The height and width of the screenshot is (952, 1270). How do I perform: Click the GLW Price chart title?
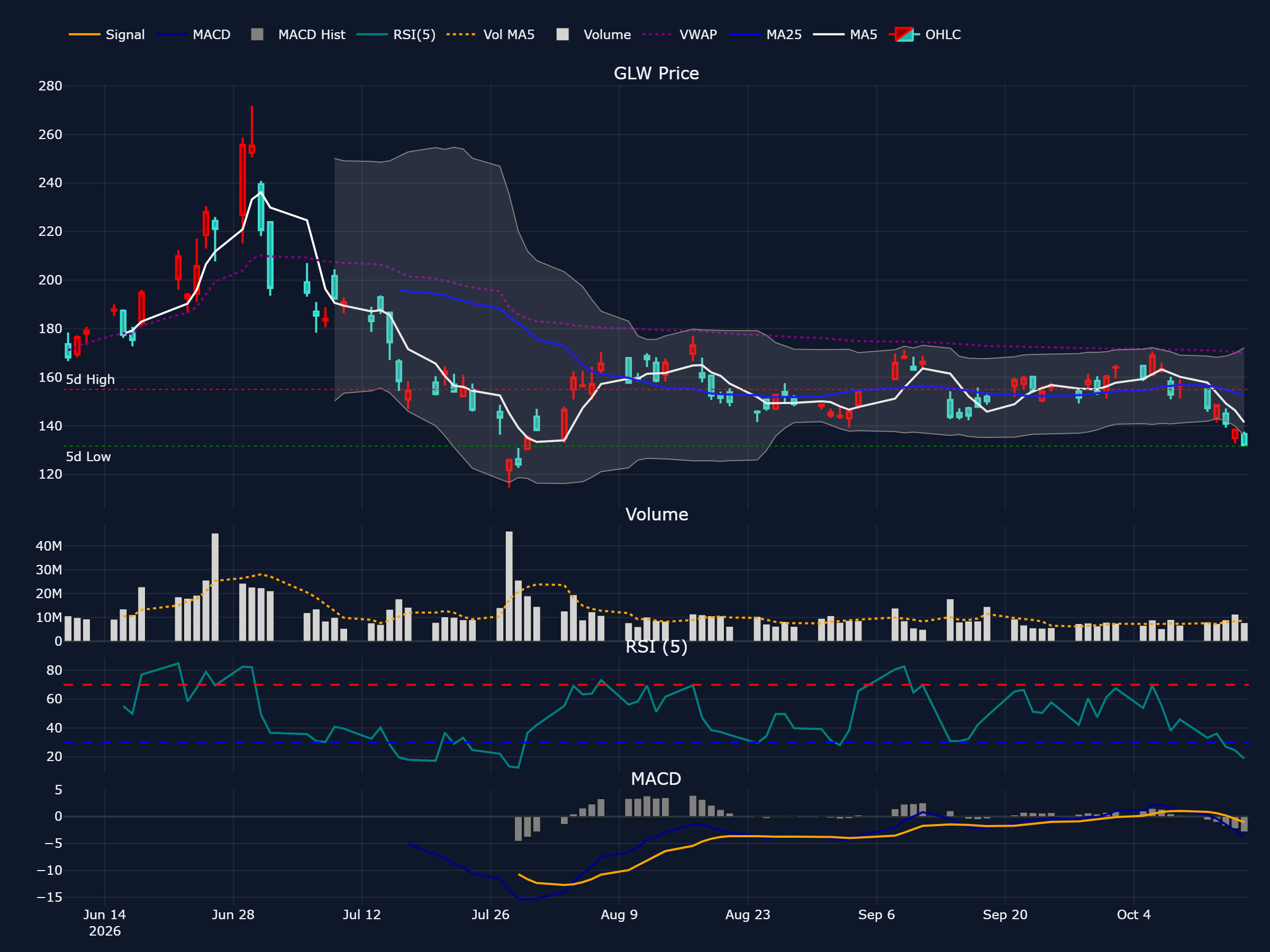pos(656,74)
